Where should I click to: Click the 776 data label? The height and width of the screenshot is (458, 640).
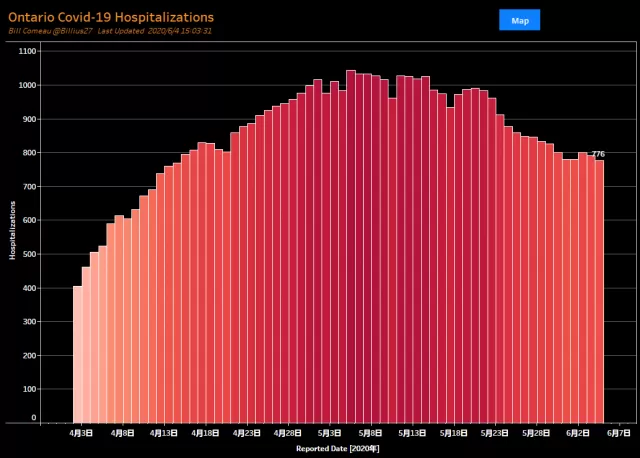click(x=598, y=154)
